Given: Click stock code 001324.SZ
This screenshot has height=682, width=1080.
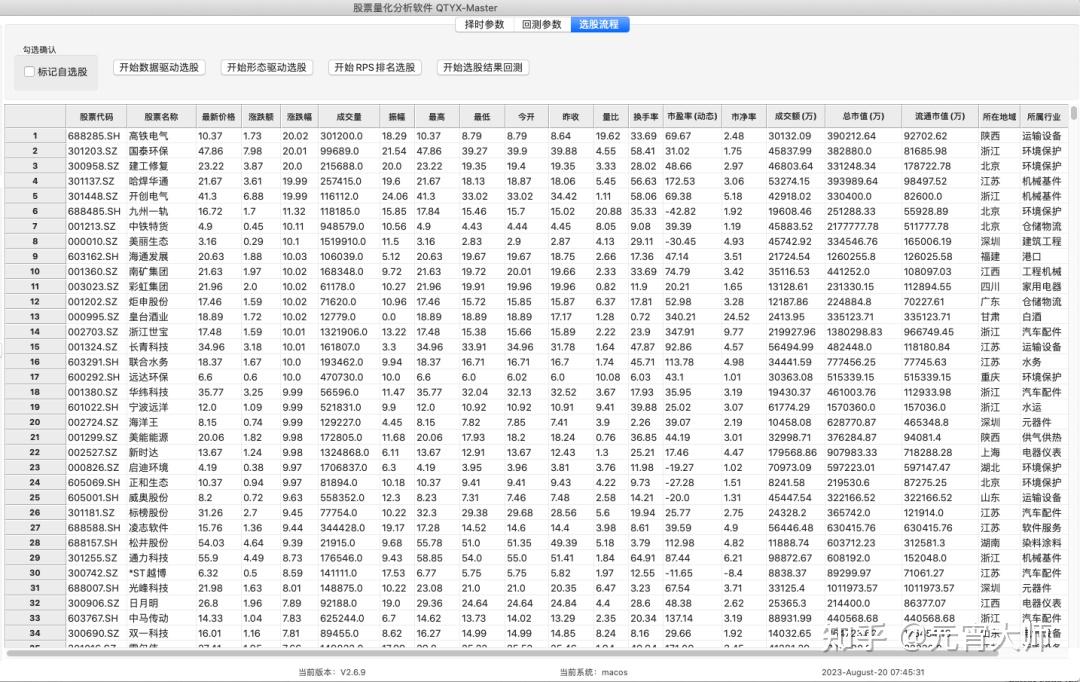Looking at the screenshot, I should pyautogui.click(x=93, y=347).
